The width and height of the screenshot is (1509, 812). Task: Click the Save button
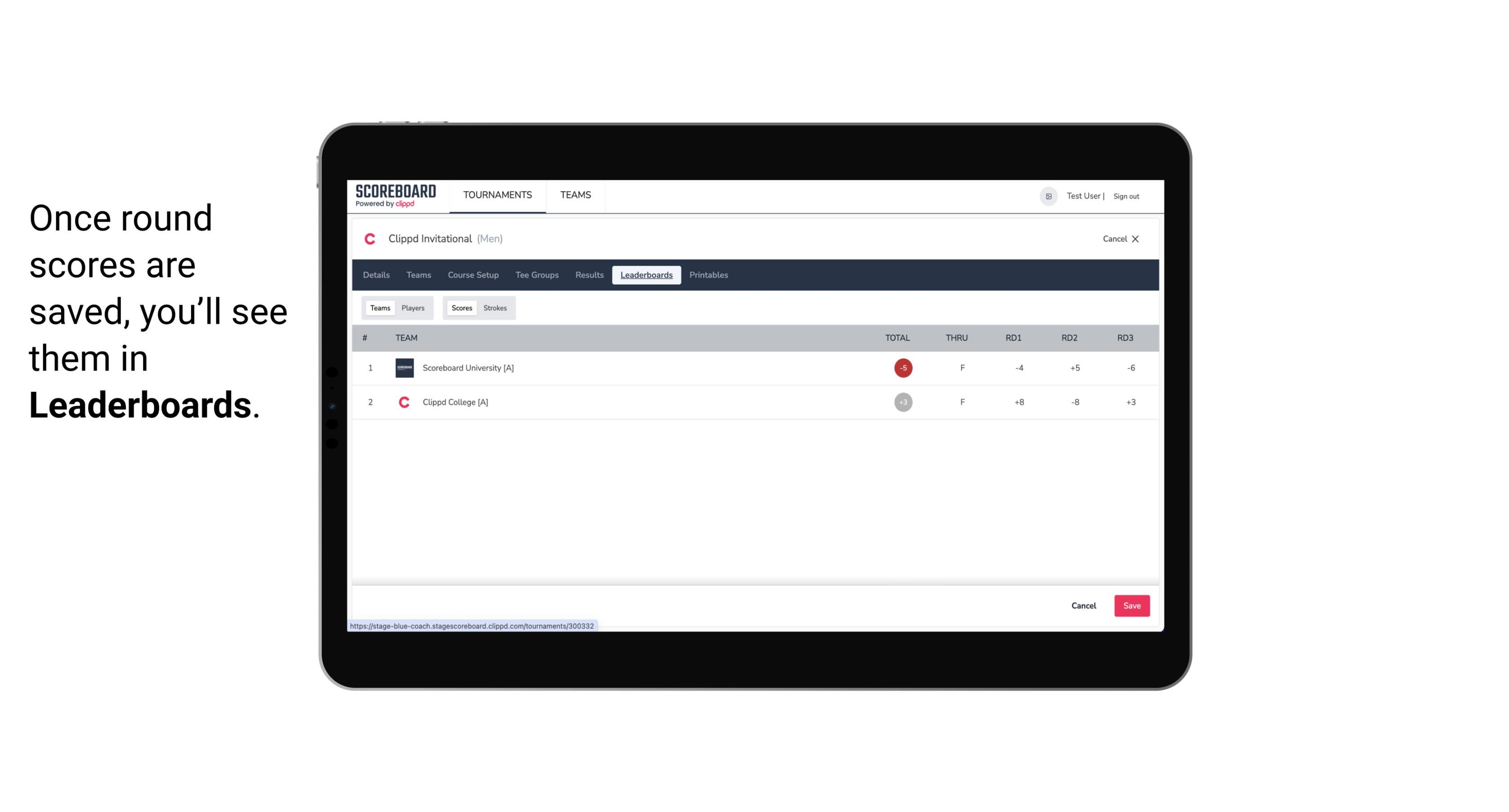[x=1131, y=605]
